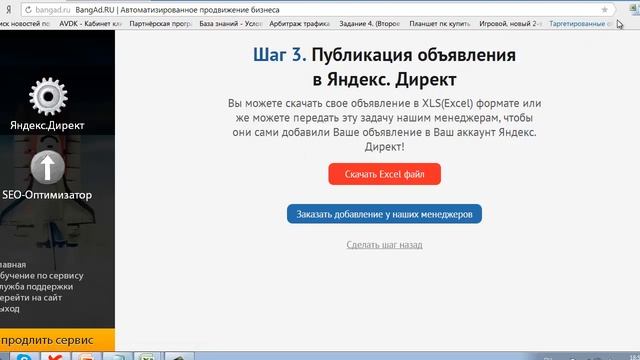Screen dimensions: 640x360
Task: Click the Яндекс.Директ gear icon
Action: [48, 96]
